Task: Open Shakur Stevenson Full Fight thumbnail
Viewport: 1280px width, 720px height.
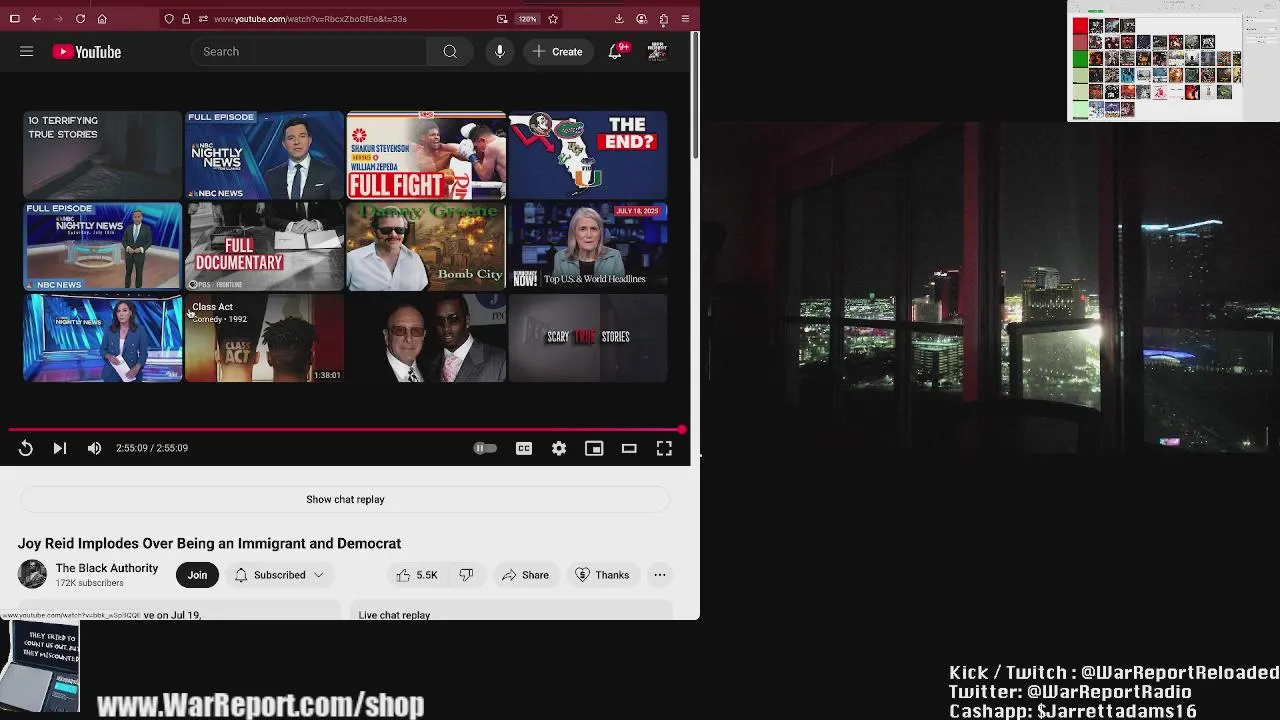Action: [x=426, y=155]
